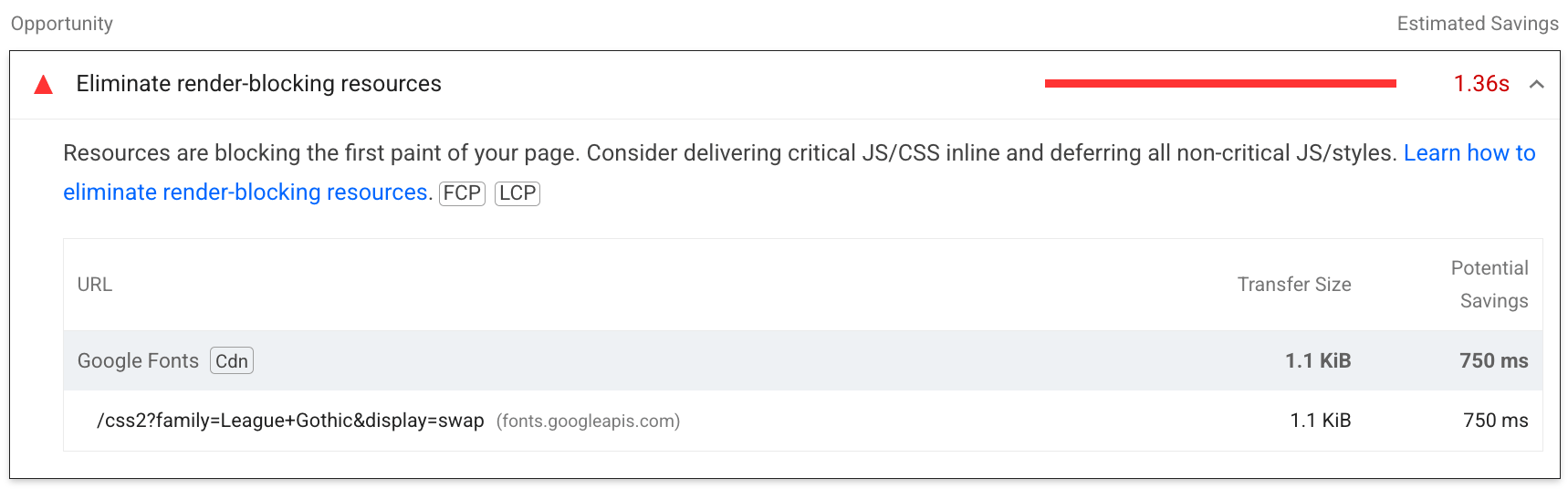
Task: Click the red estimated savings bar
Action: coord(1220,84)
